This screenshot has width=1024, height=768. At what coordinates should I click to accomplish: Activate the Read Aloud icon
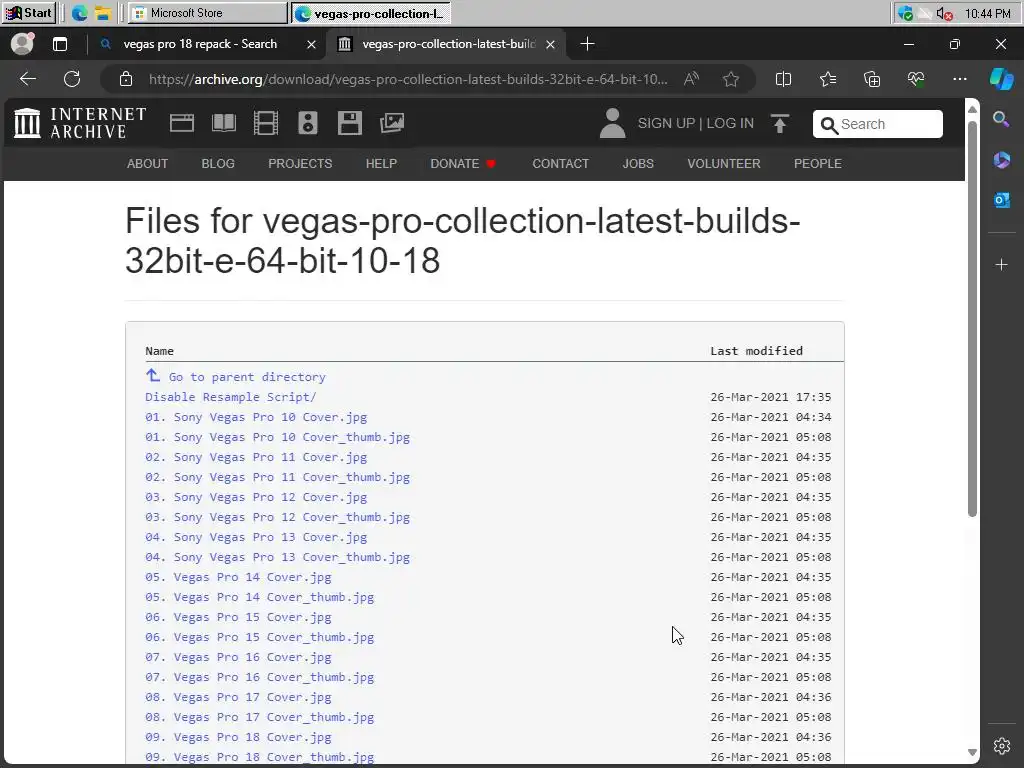pyautogui.click(x=691, y=79)
